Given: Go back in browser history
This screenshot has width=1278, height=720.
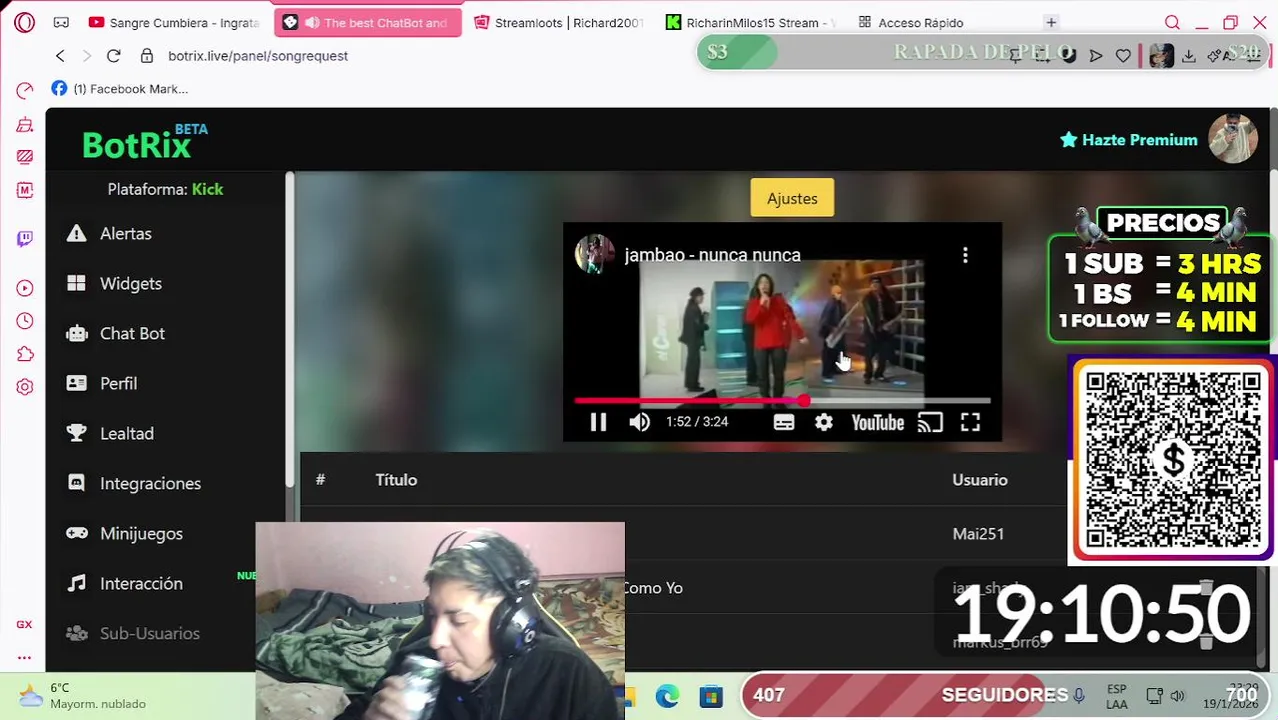Looking at the screenshot, I should click(x=60, y=56).
